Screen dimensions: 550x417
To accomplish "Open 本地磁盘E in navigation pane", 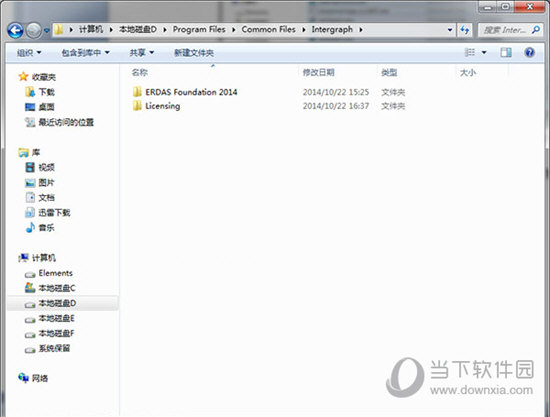I will pos(56,318).
